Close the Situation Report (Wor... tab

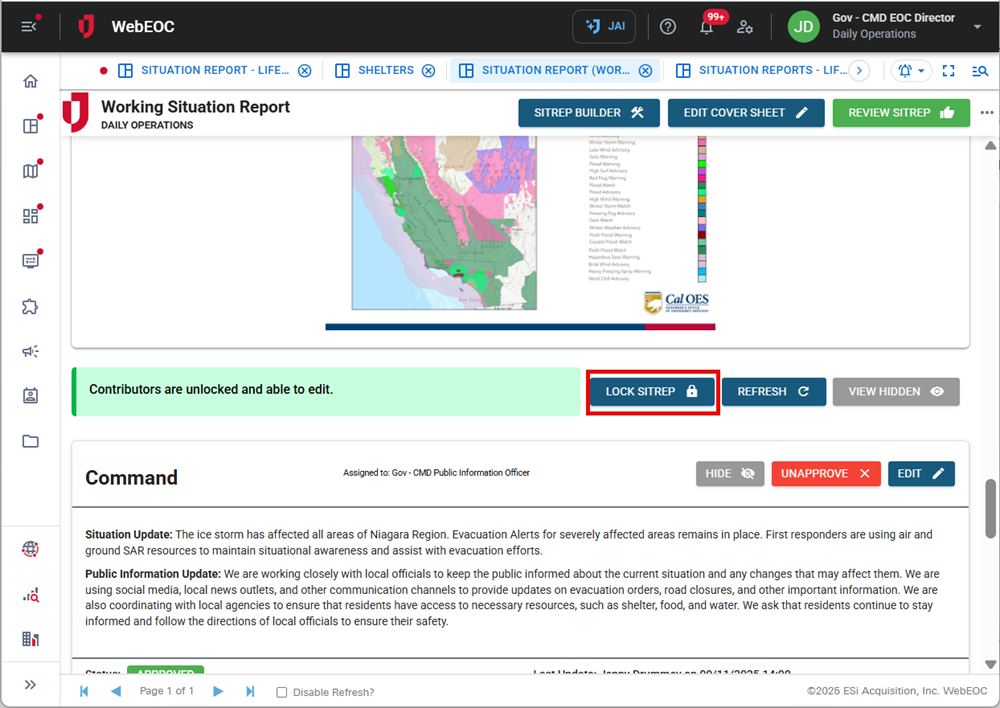point(645,71)
